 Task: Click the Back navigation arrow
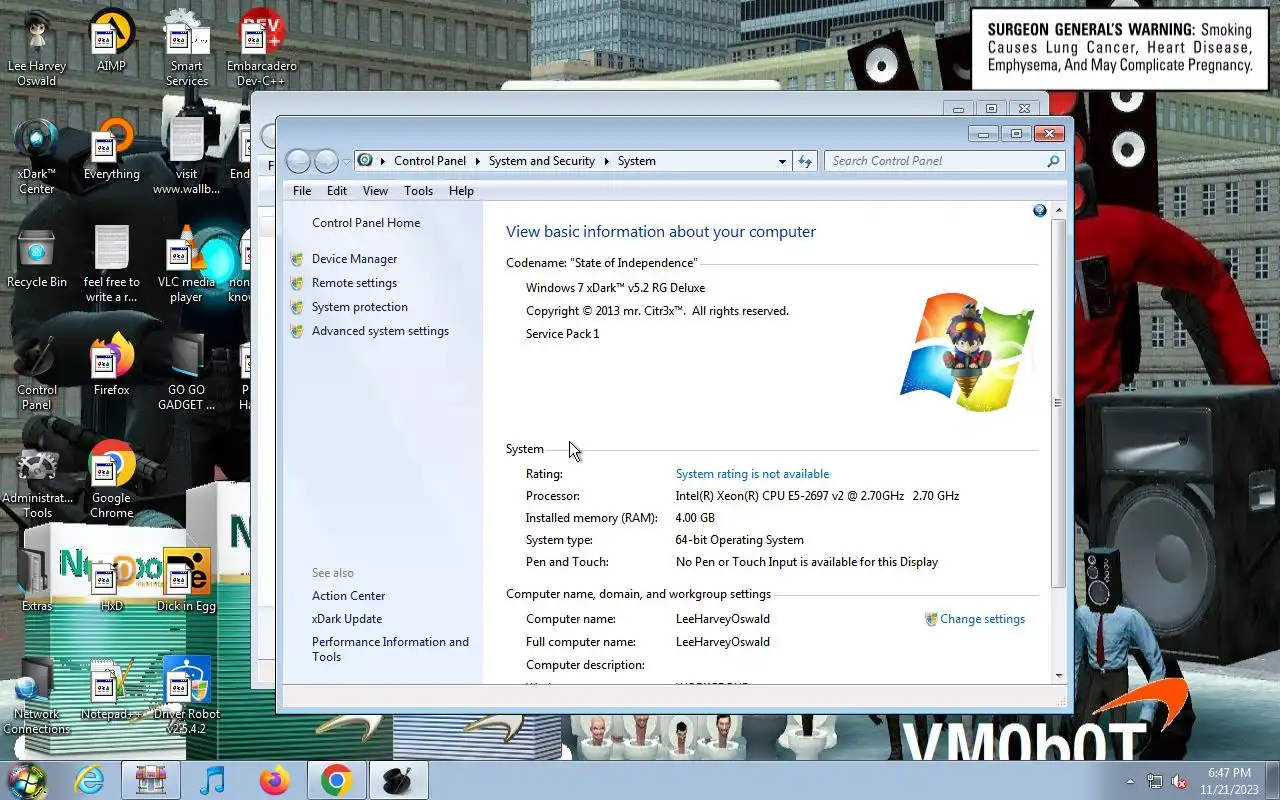pos(298,161)
